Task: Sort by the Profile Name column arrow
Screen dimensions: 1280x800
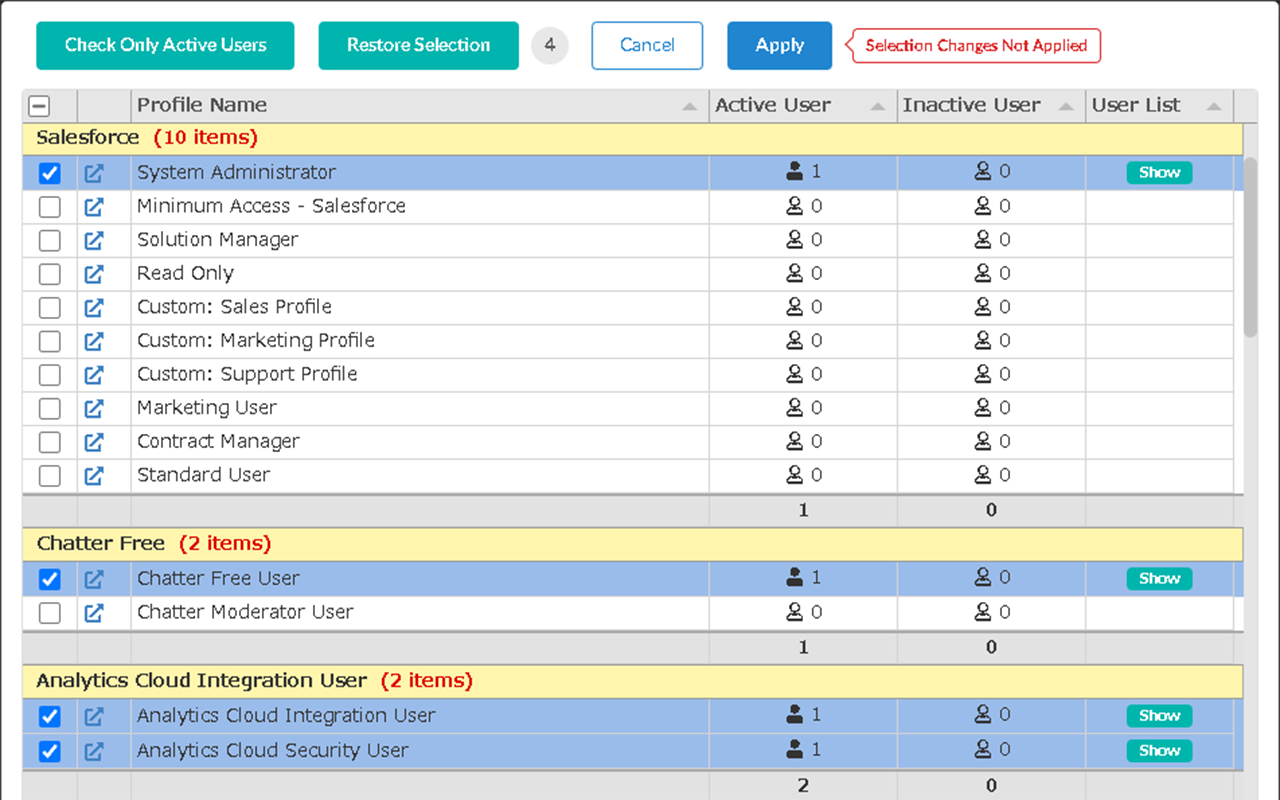Action: click(690, 106)
